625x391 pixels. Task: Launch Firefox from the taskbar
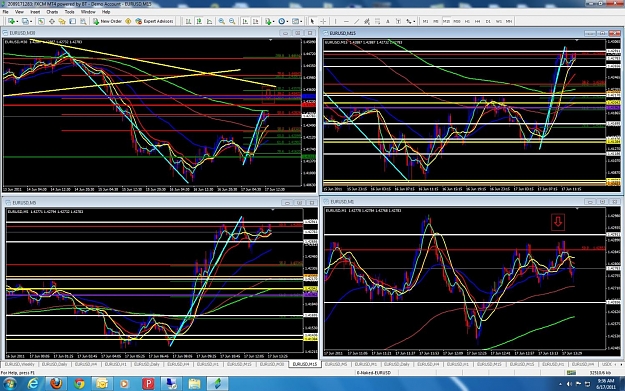pos(56,384)
